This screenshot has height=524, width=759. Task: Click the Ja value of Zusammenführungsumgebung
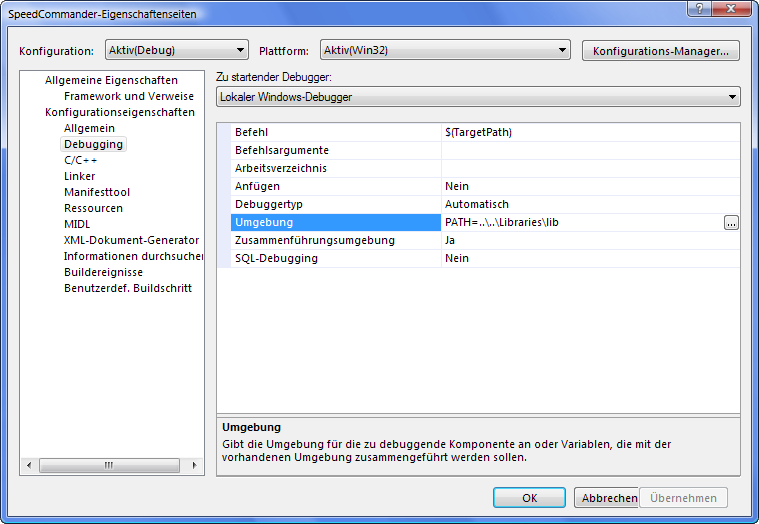[591, 240]
